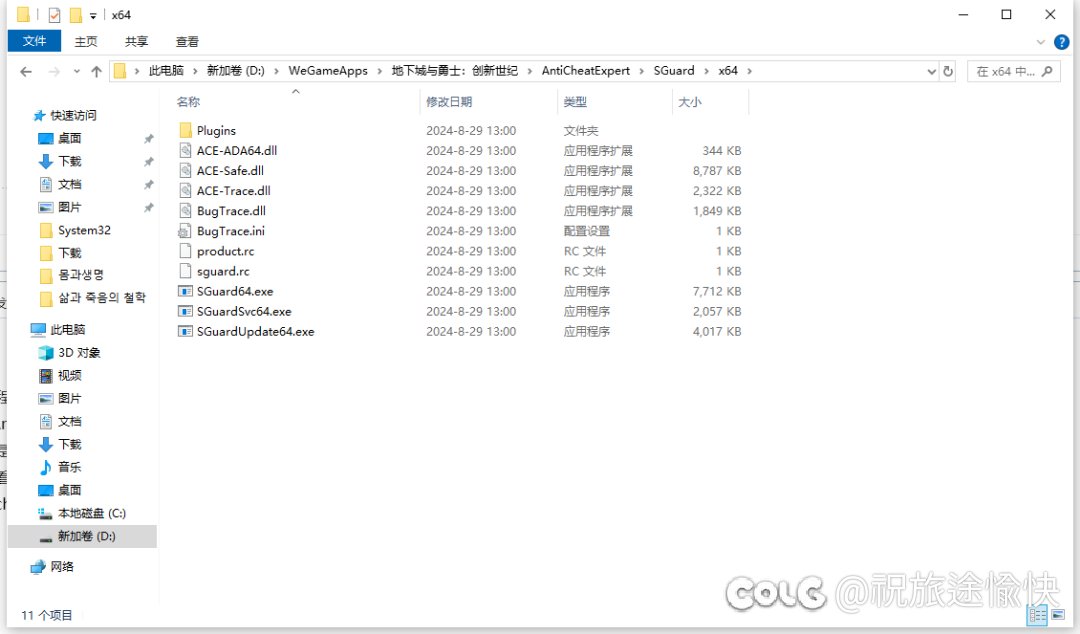The image size is (1080, 634).
Task: Expand chevron after AntiCheatExpert in address bar
Action: 641,71
